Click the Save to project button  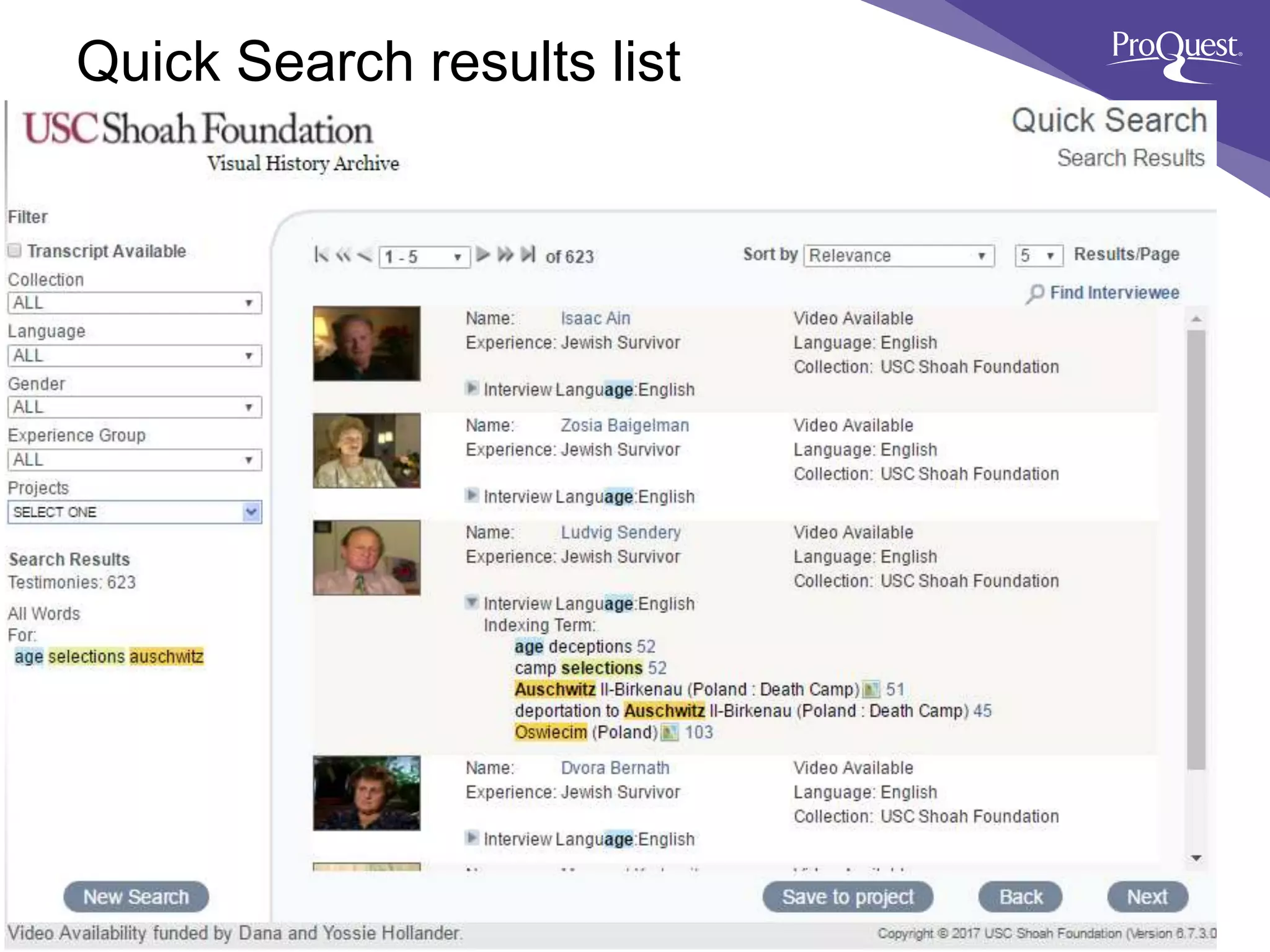click(x=848, y=897)
